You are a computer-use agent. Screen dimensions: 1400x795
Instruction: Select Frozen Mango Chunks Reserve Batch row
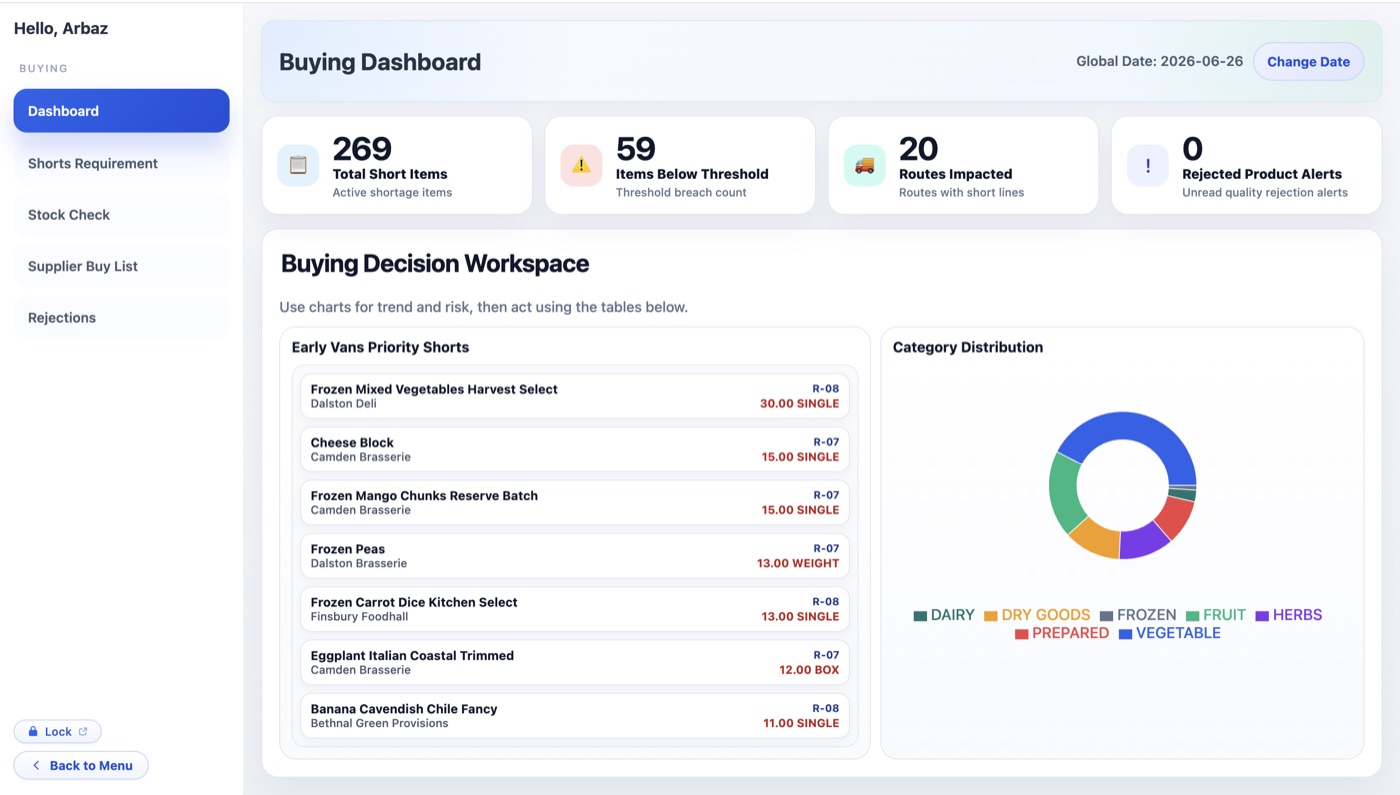click(575, 502)
